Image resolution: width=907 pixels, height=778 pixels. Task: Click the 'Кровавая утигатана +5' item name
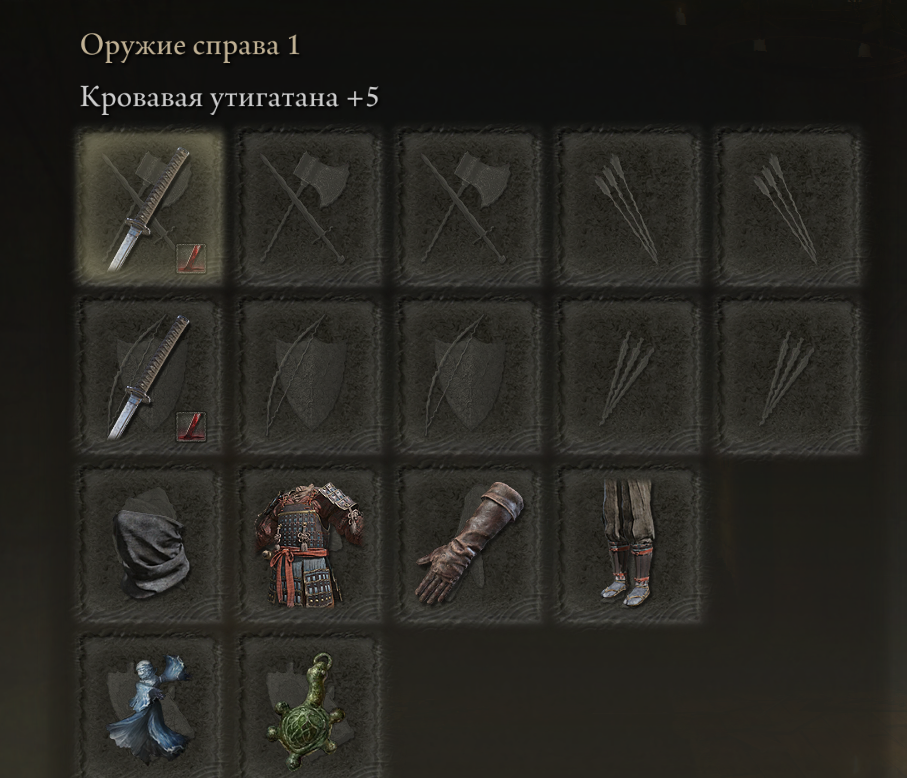coord(229,97)
